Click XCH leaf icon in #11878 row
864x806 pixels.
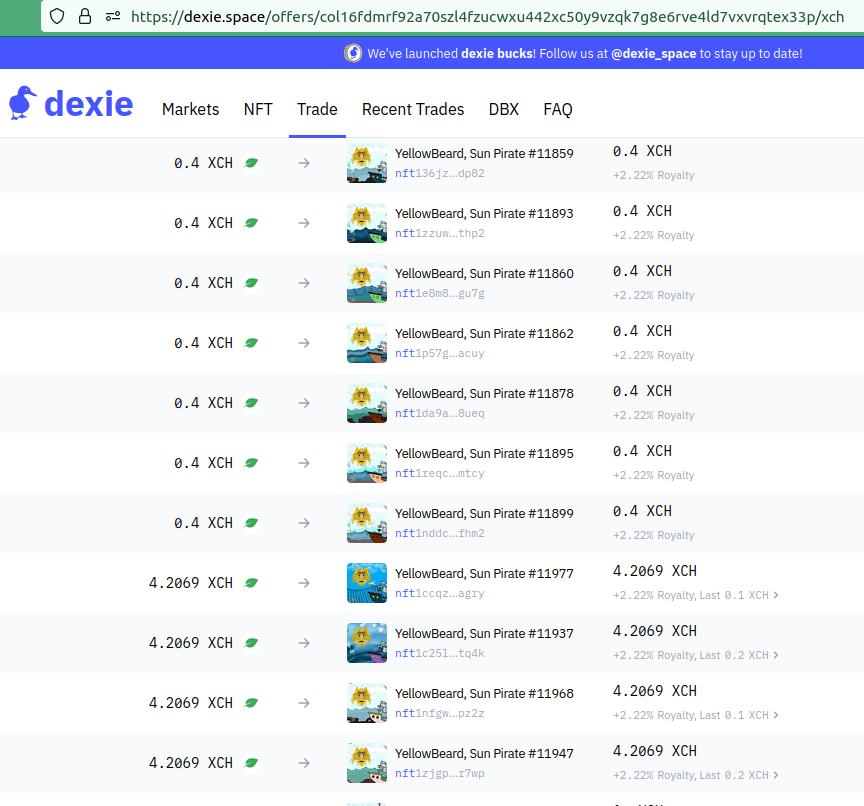click(x=251, y=403)
